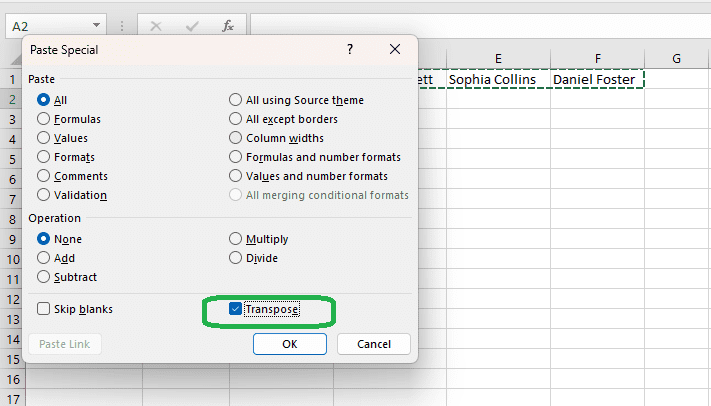
Task: Select the Formulas radio button
Action: click(44, 119)
